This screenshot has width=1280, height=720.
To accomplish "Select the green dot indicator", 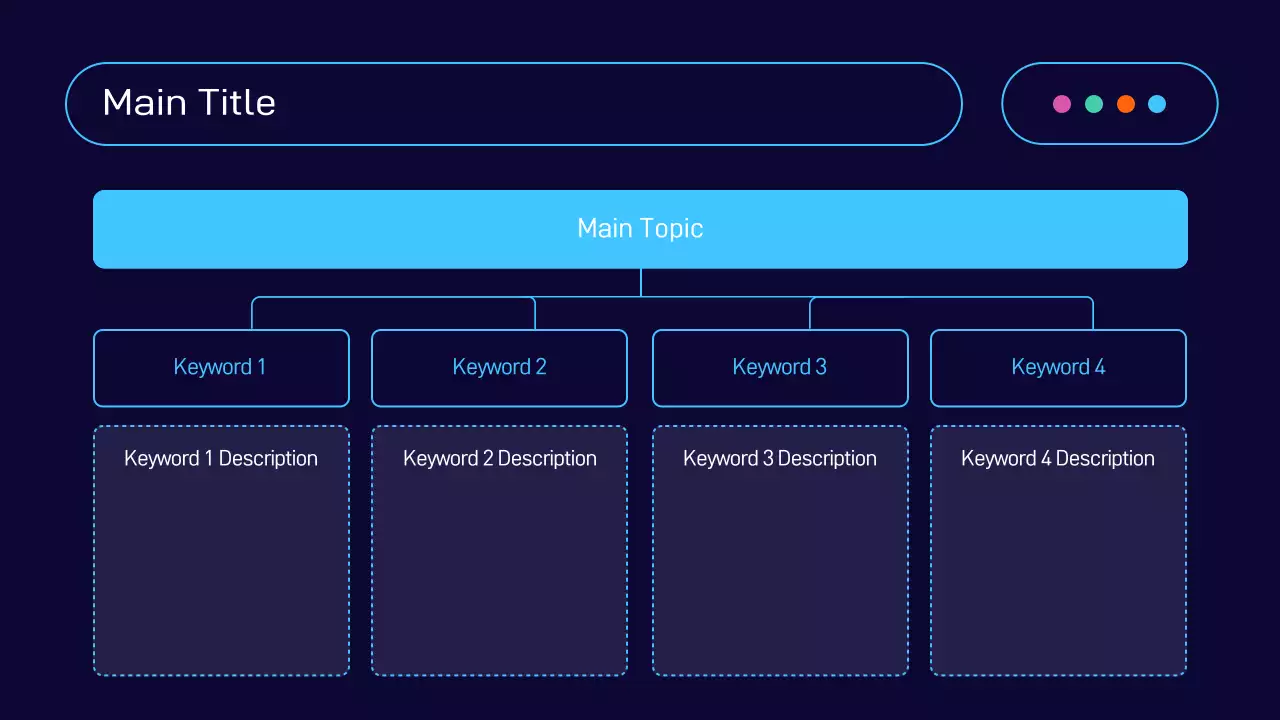I will pos(1094,104).
